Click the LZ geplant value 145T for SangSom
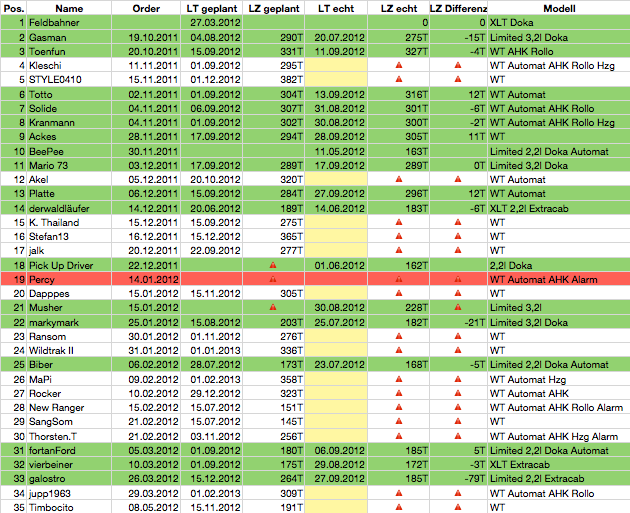This screenshot has height=513, width=630. click(x=274, y=421)
